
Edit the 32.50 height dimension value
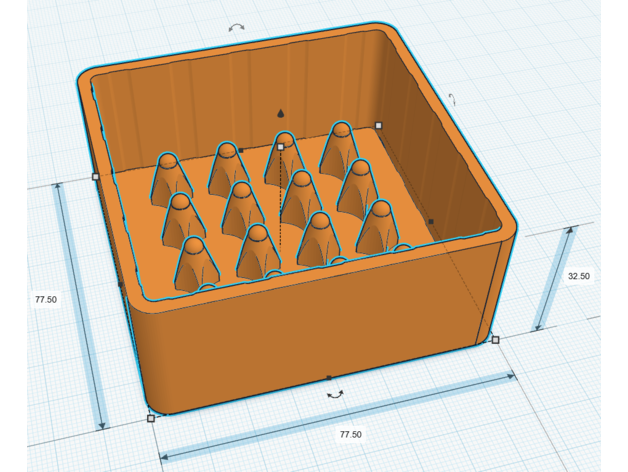coord(578,277)
